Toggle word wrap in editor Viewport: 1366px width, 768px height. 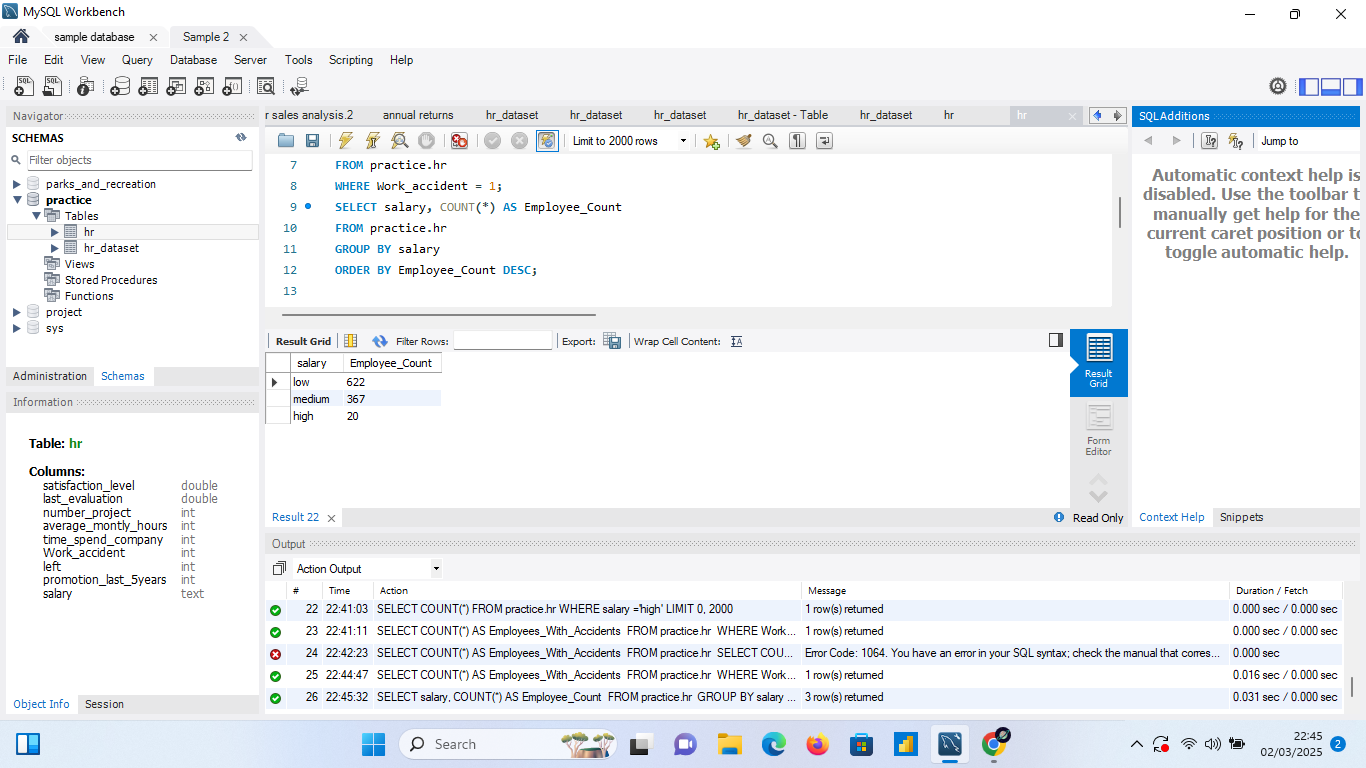pyautogui.click(x=824, y=141)
